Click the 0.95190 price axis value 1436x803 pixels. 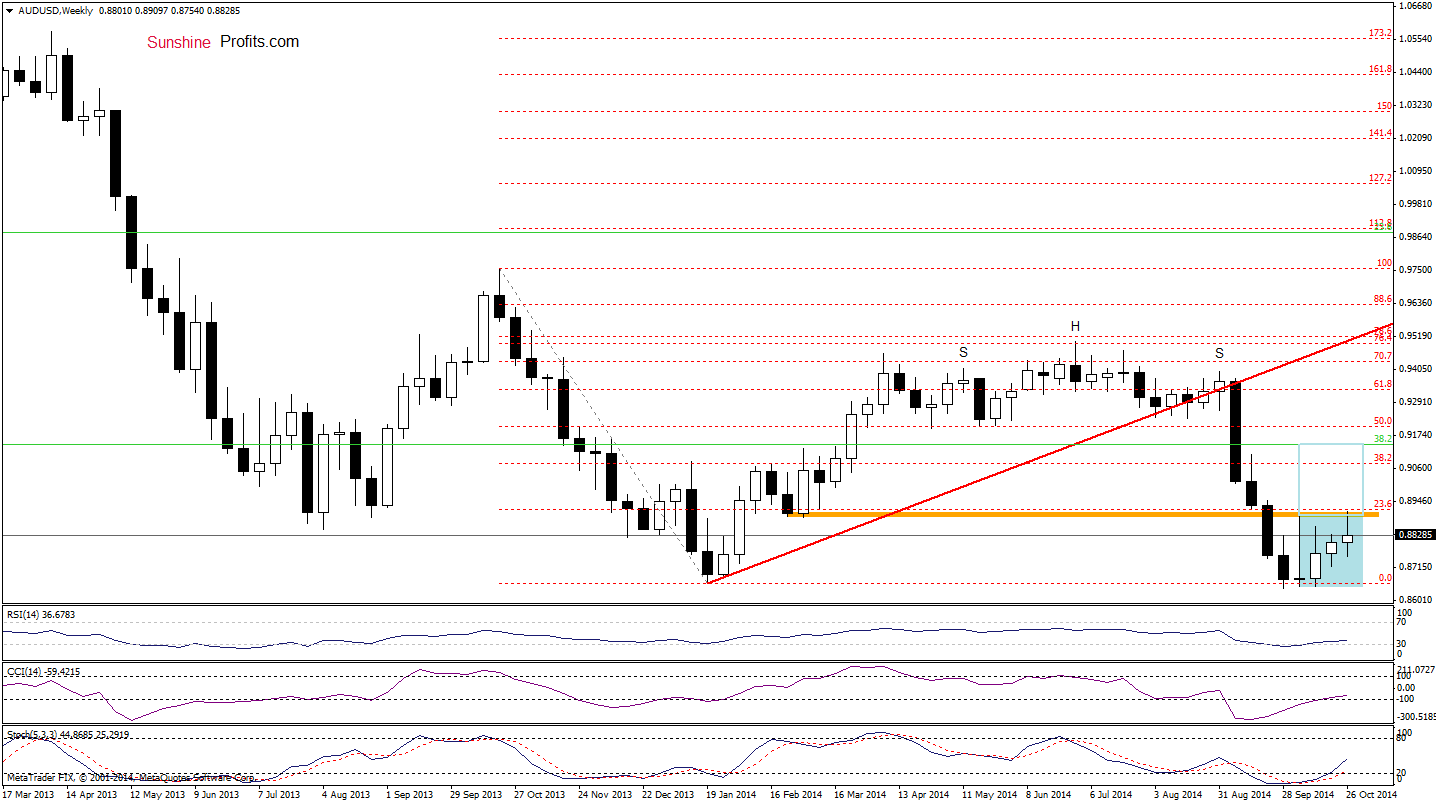click(x=1416, y=336)
